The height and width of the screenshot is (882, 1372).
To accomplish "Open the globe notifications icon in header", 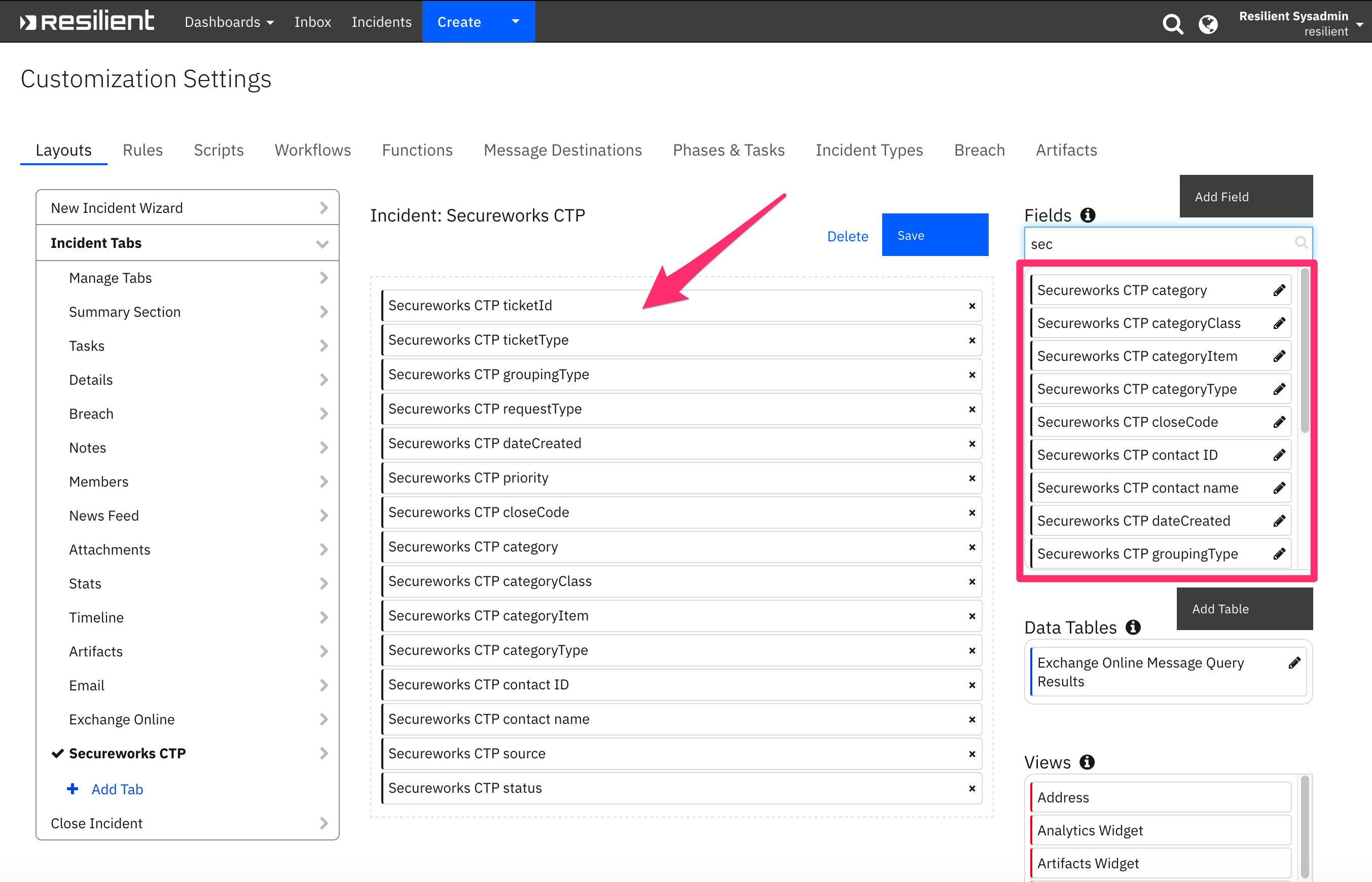I will (x=1208, y=23).
